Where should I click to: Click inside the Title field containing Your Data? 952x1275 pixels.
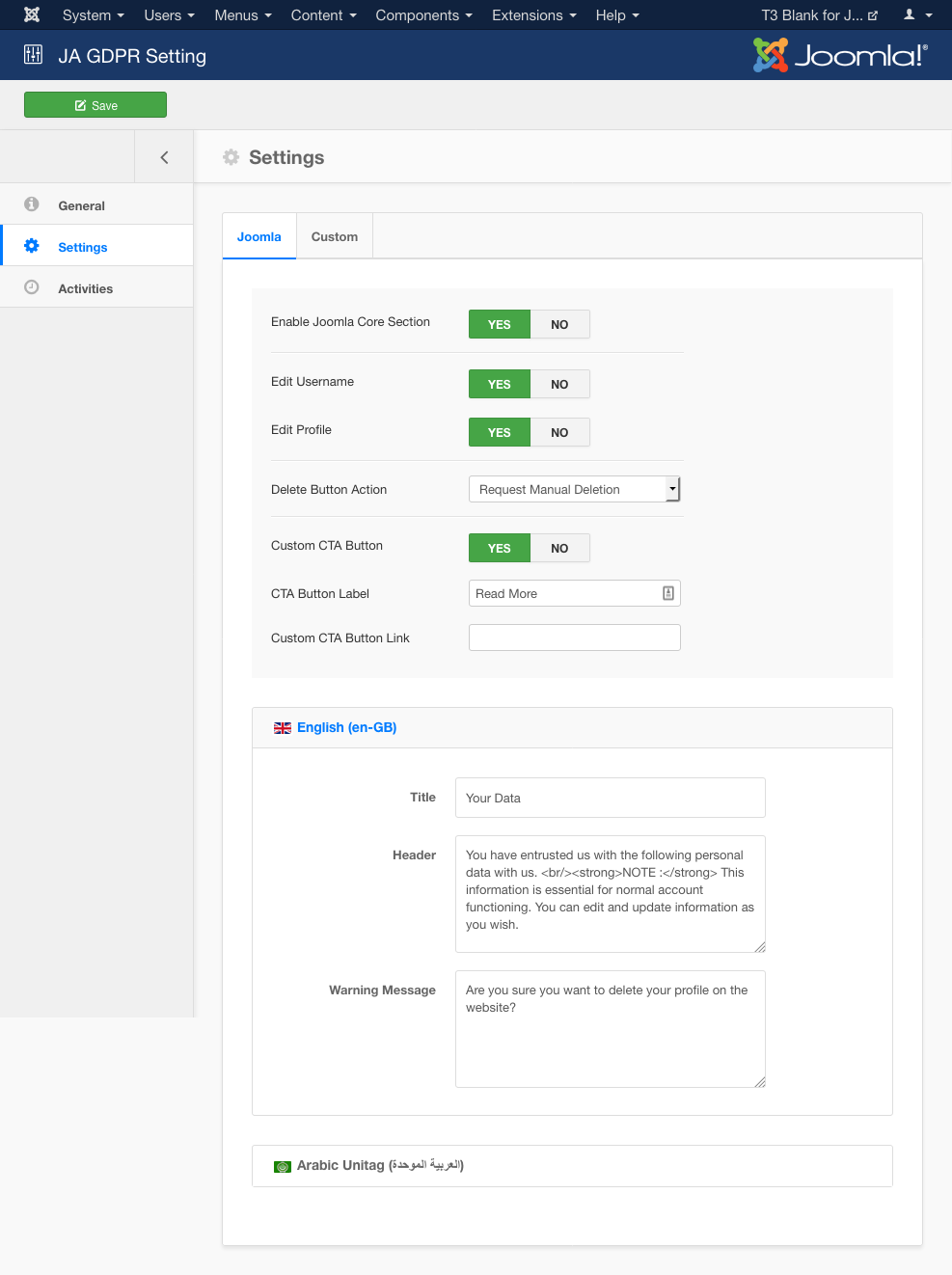pos(610,798)
